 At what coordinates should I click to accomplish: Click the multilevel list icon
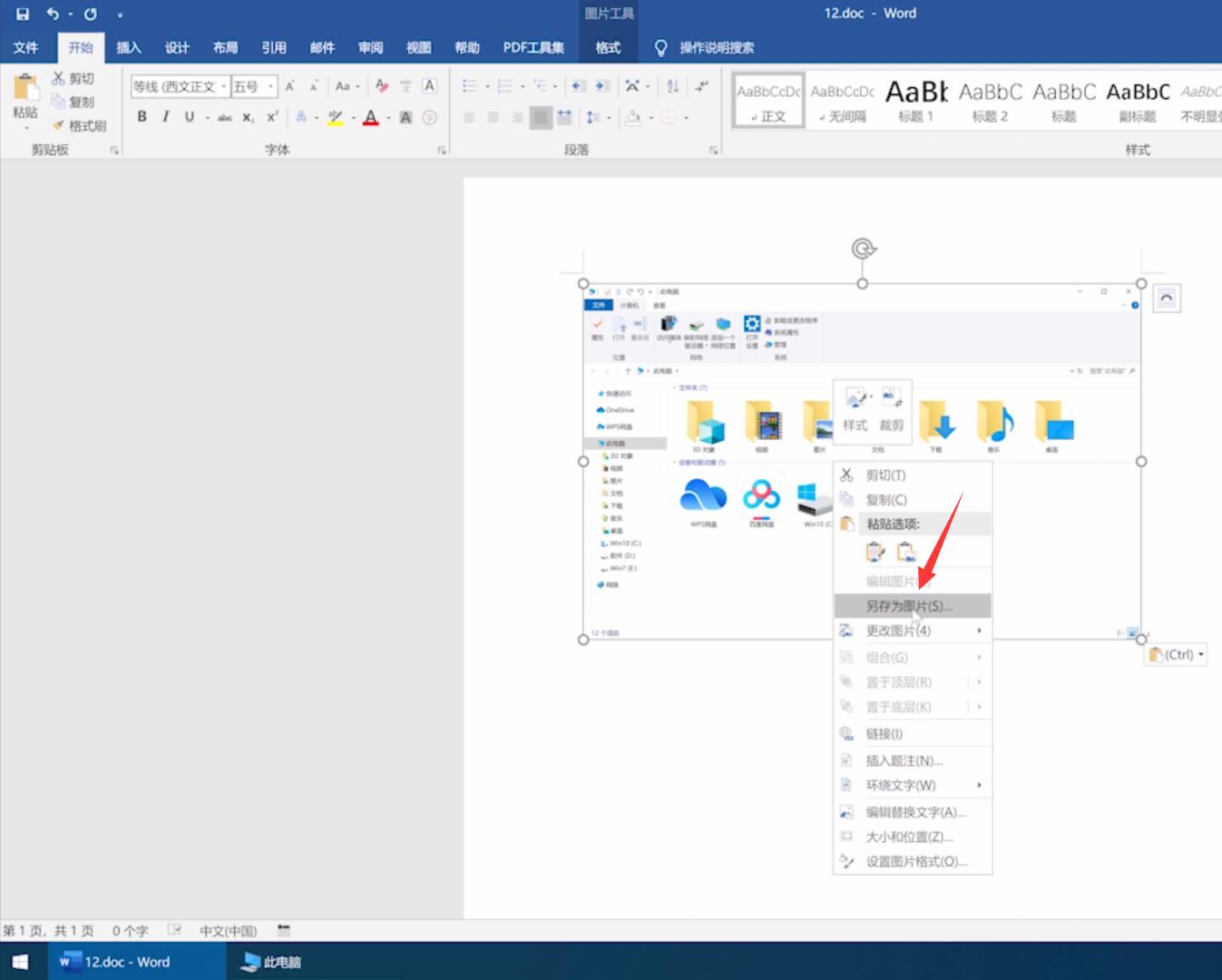[x=540, y=86]
